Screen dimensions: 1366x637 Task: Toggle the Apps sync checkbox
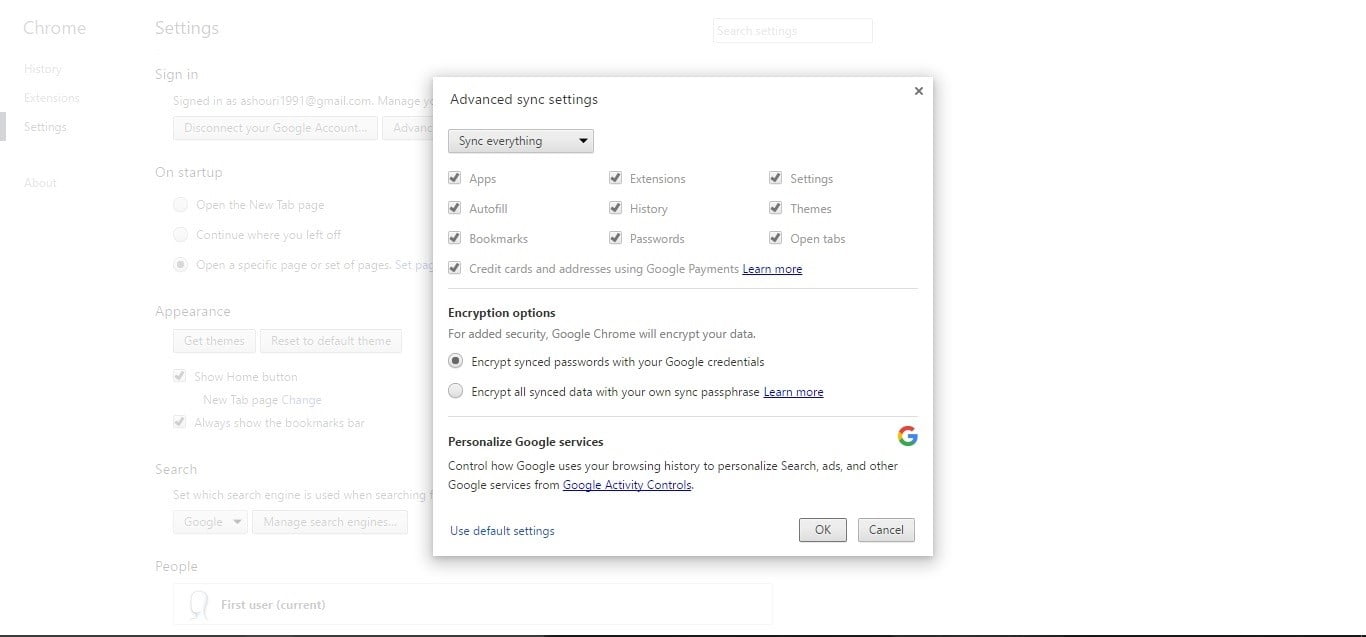455,179
